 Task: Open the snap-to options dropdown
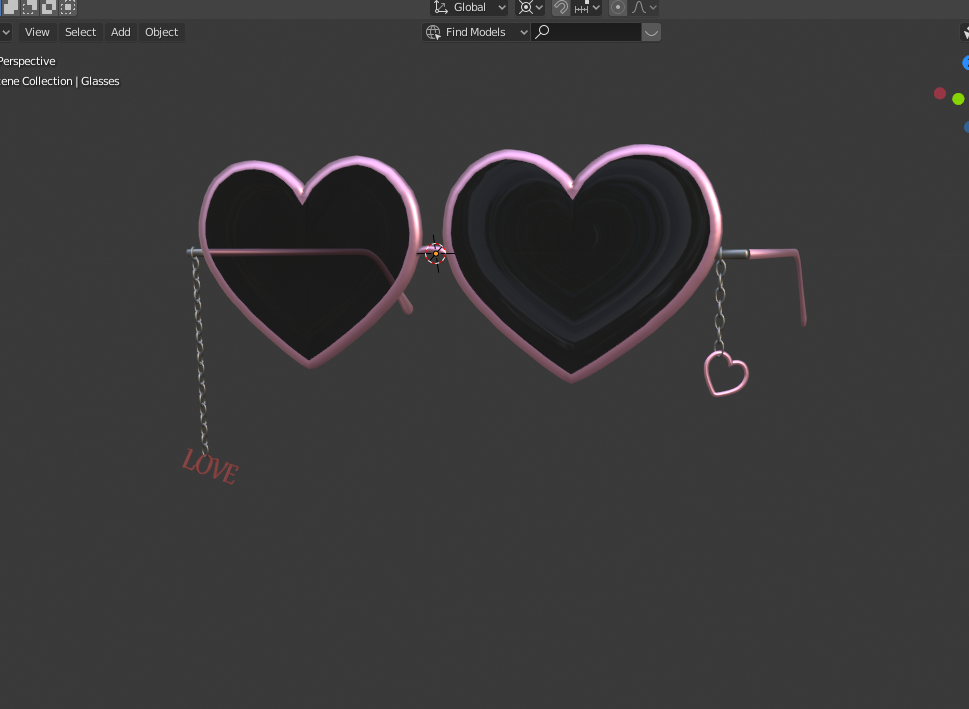(595, 8)
